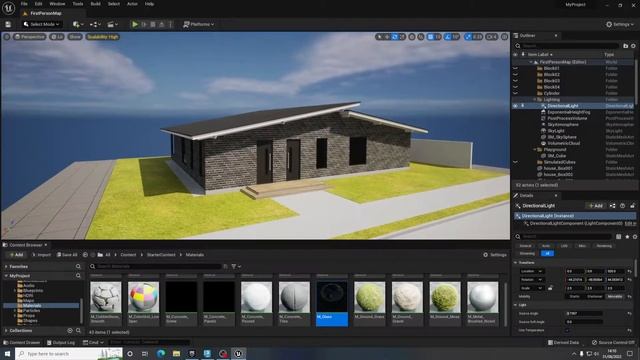Click the StarterContent breadcrumb
Screen dimensions: 640x360
(161, 255)
